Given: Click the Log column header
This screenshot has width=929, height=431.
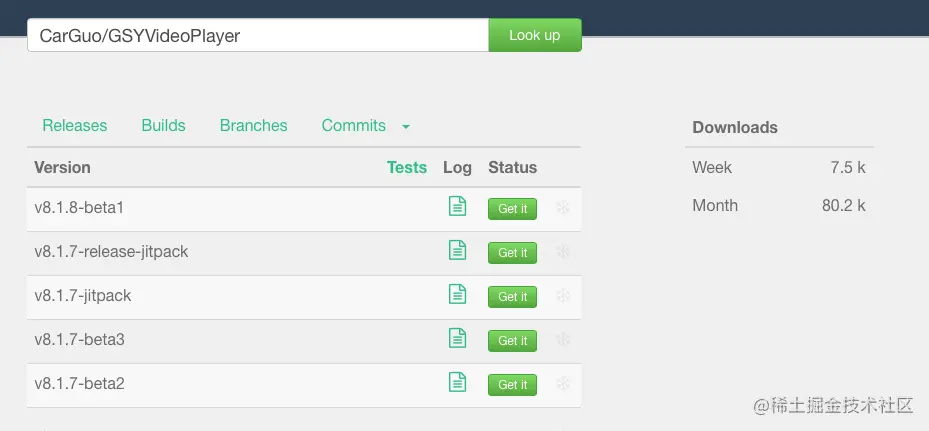Looking at the screenshot, I should [457, 168].
